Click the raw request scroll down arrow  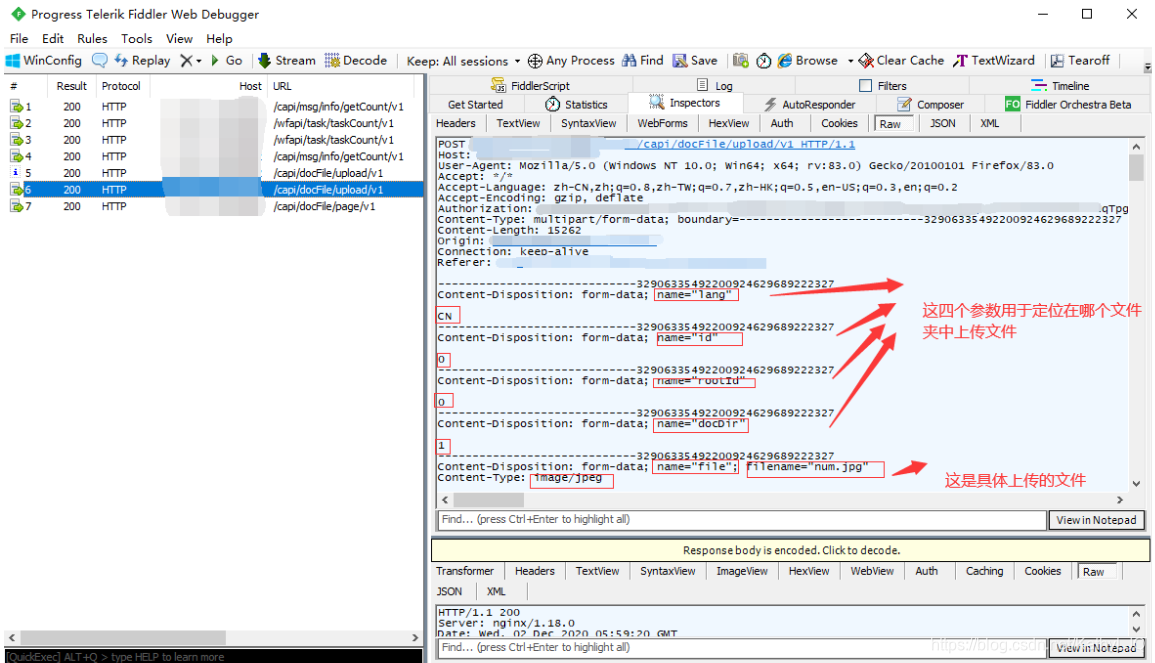pyautogui.click(x=1137, y=484)
